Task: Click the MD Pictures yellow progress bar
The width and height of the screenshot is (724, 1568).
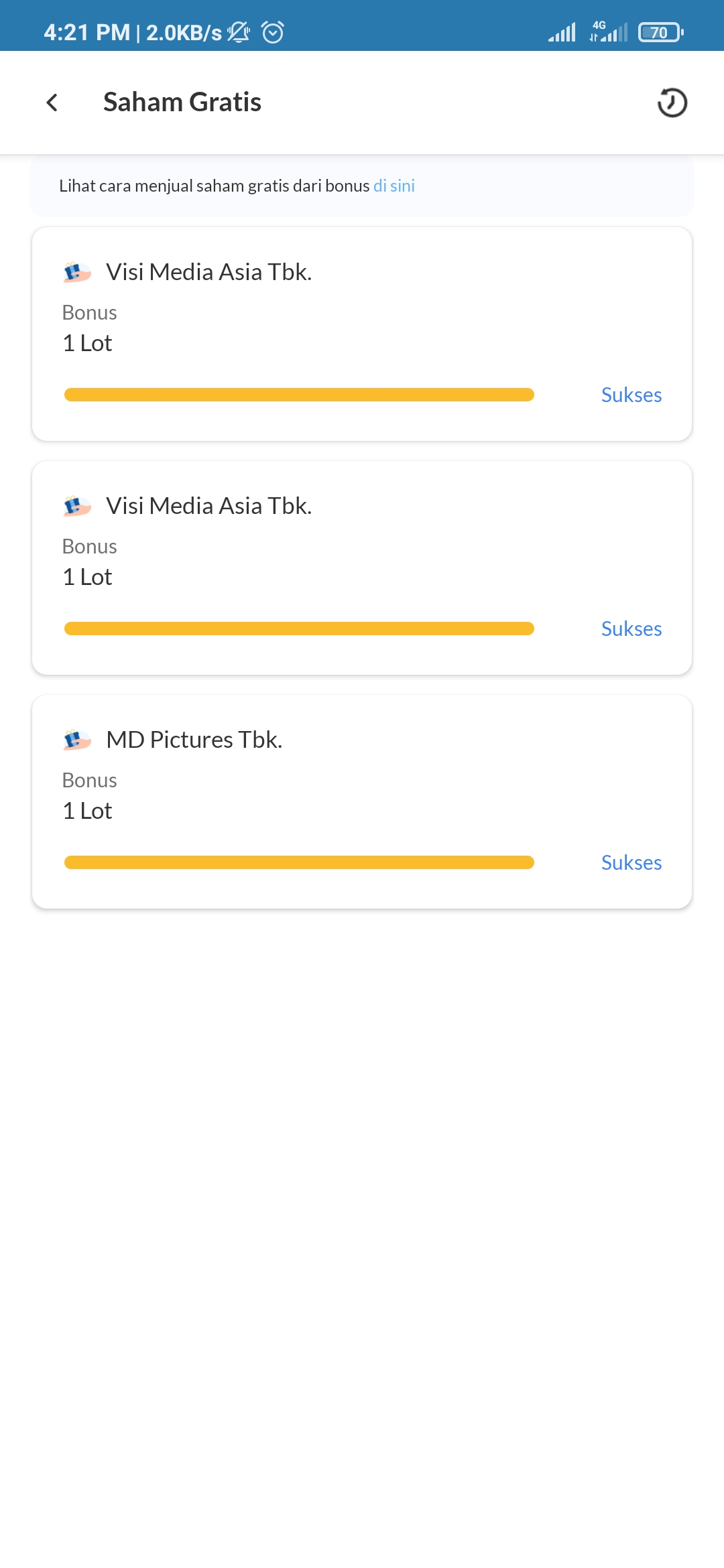Action: pos(299,862)
